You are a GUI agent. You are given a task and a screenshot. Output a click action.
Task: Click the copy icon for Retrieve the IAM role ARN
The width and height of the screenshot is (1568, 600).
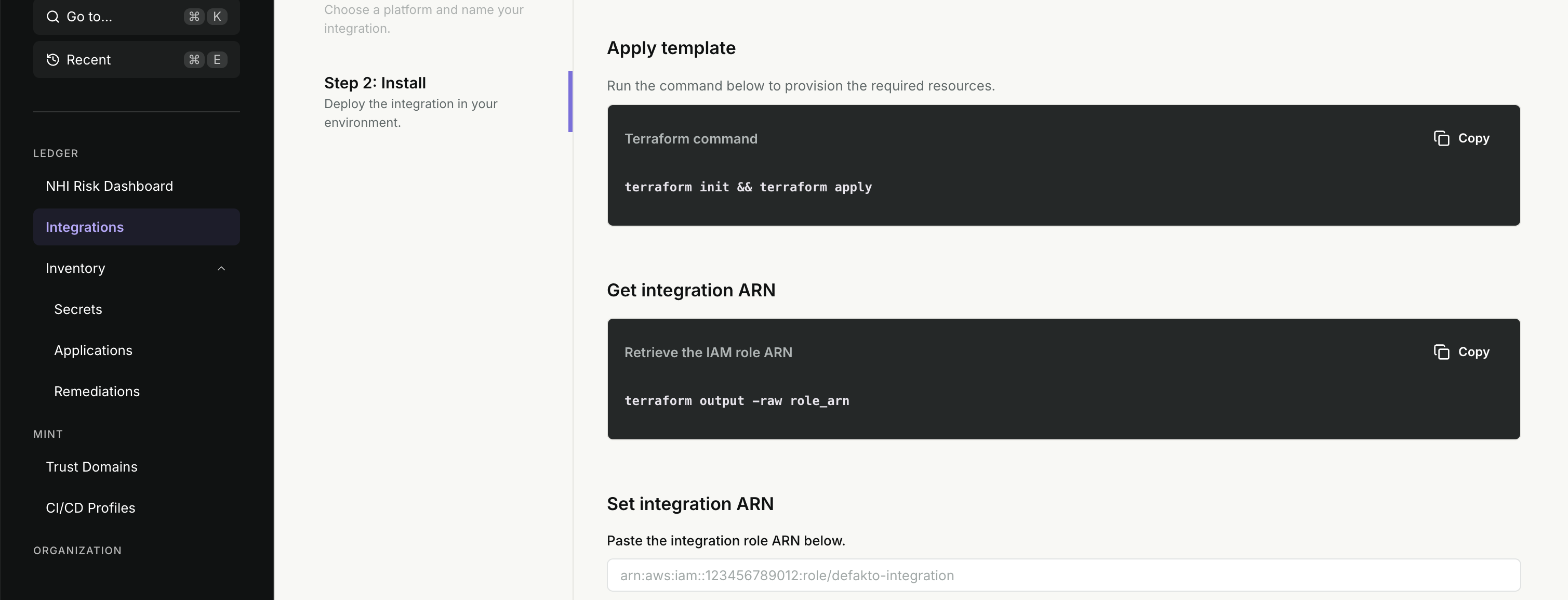(x=1441, y=352)
